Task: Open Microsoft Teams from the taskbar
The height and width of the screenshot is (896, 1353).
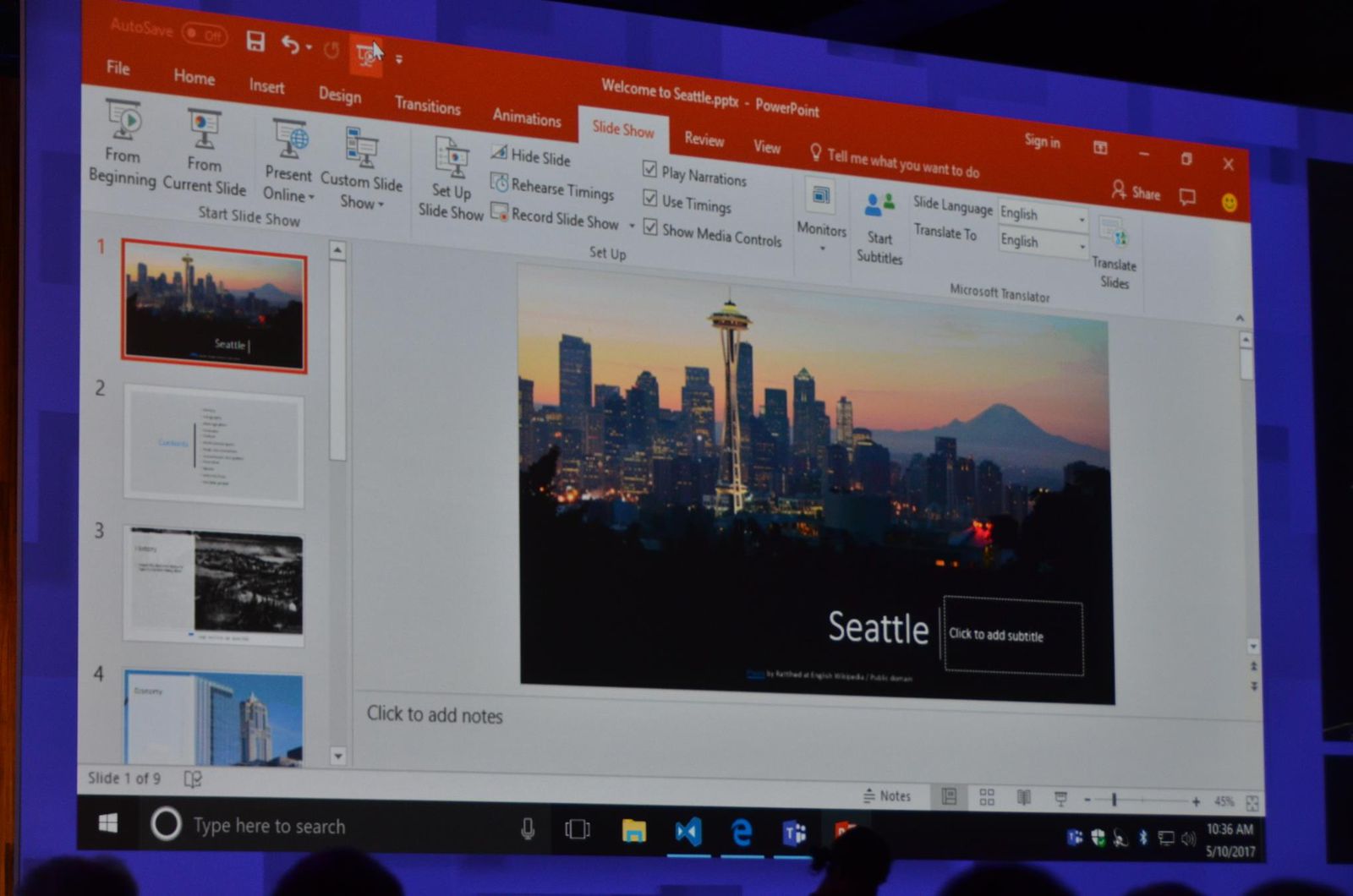Action: [x=793, y=834]
